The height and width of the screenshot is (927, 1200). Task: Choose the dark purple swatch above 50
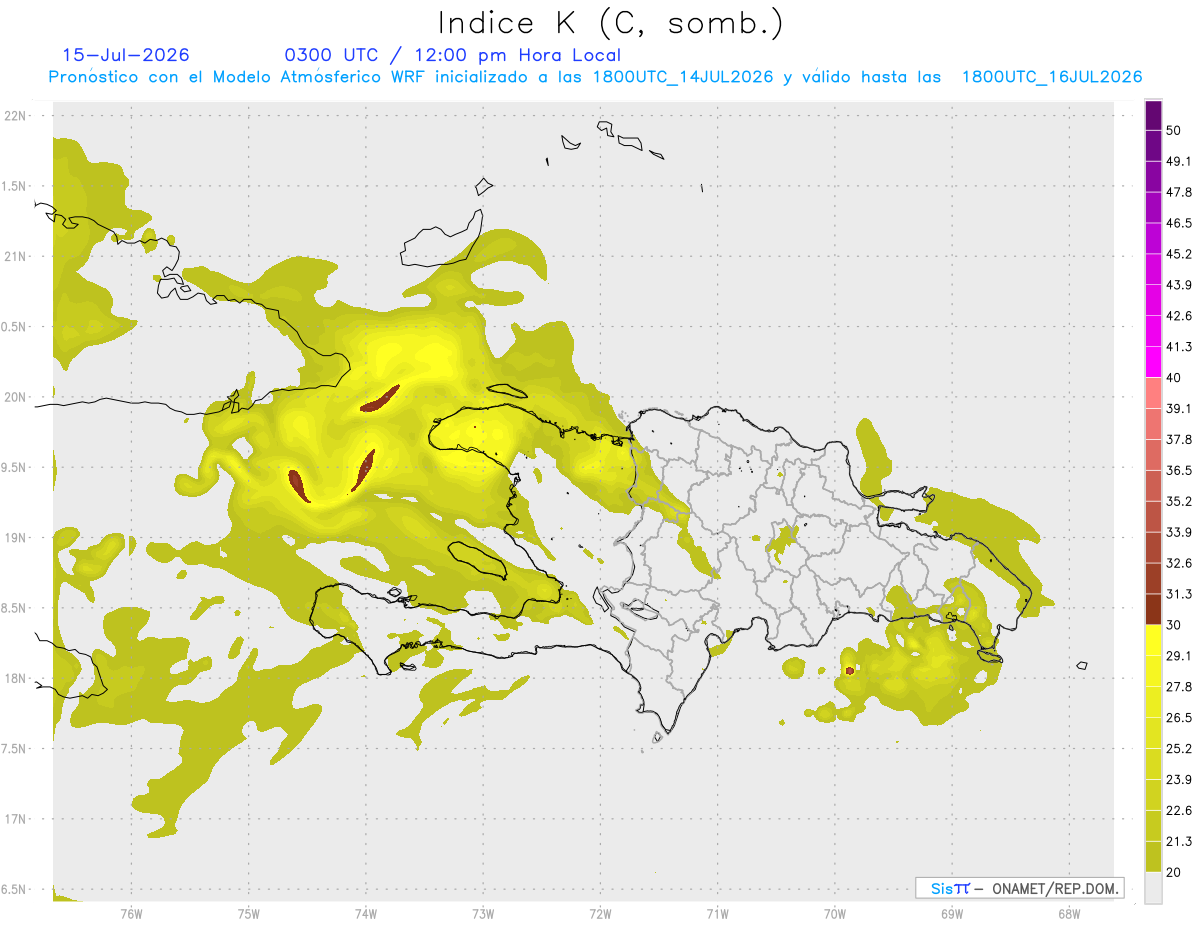(1153, 116)
